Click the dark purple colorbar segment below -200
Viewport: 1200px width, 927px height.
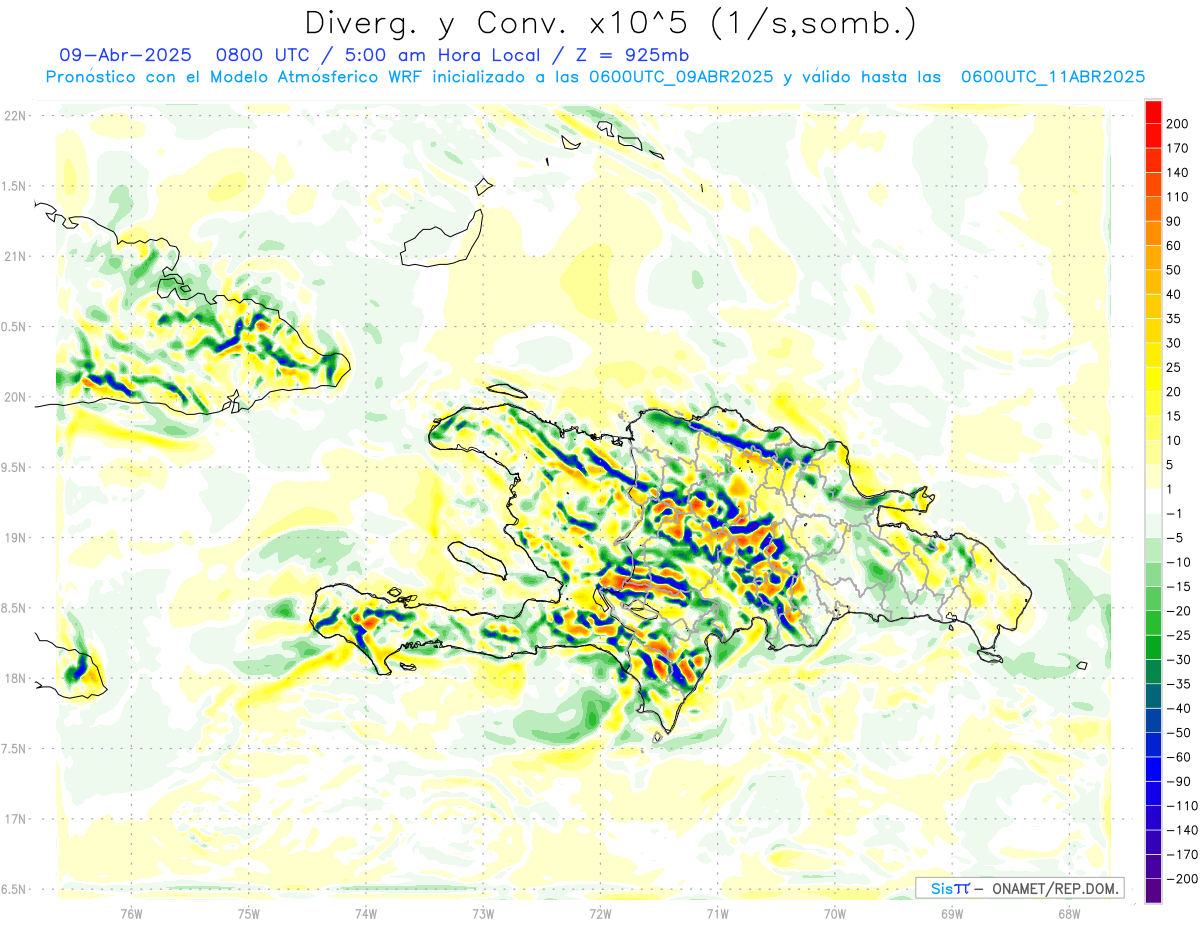(x=1153, y=891)
